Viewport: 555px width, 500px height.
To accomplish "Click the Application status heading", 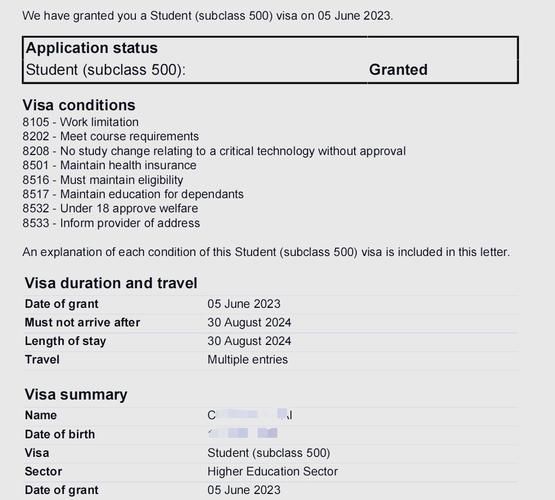I will pyautogui.click(x=92, y=48).
